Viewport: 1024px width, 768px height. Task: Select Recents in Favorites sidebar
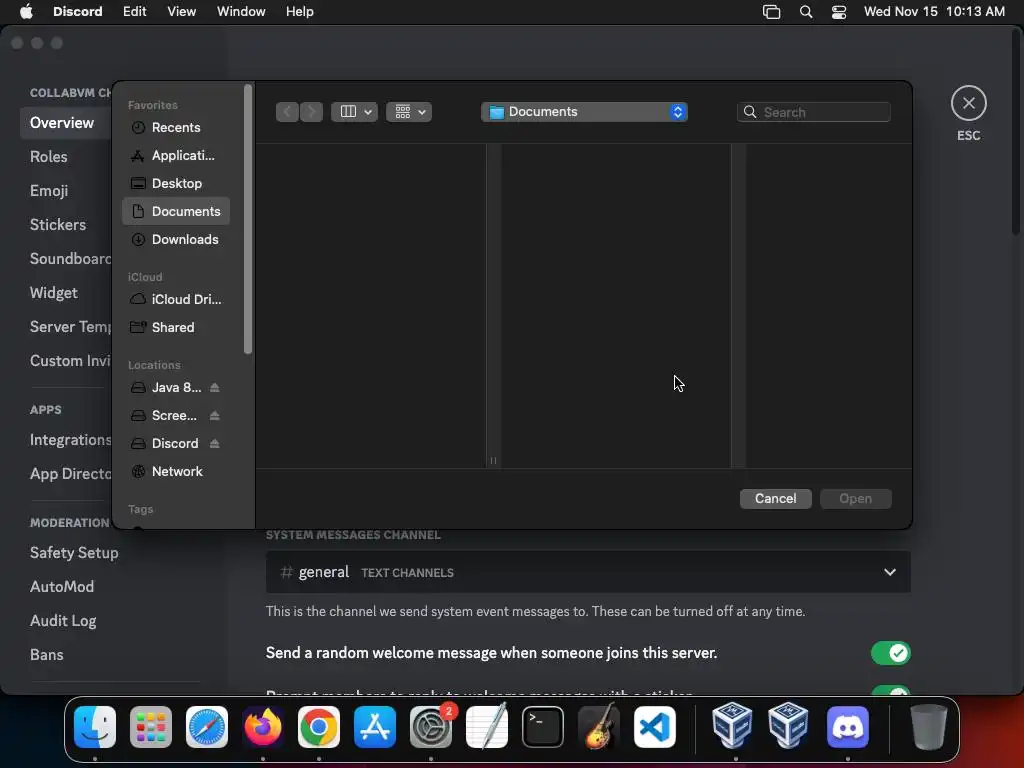tap(176, 127)
